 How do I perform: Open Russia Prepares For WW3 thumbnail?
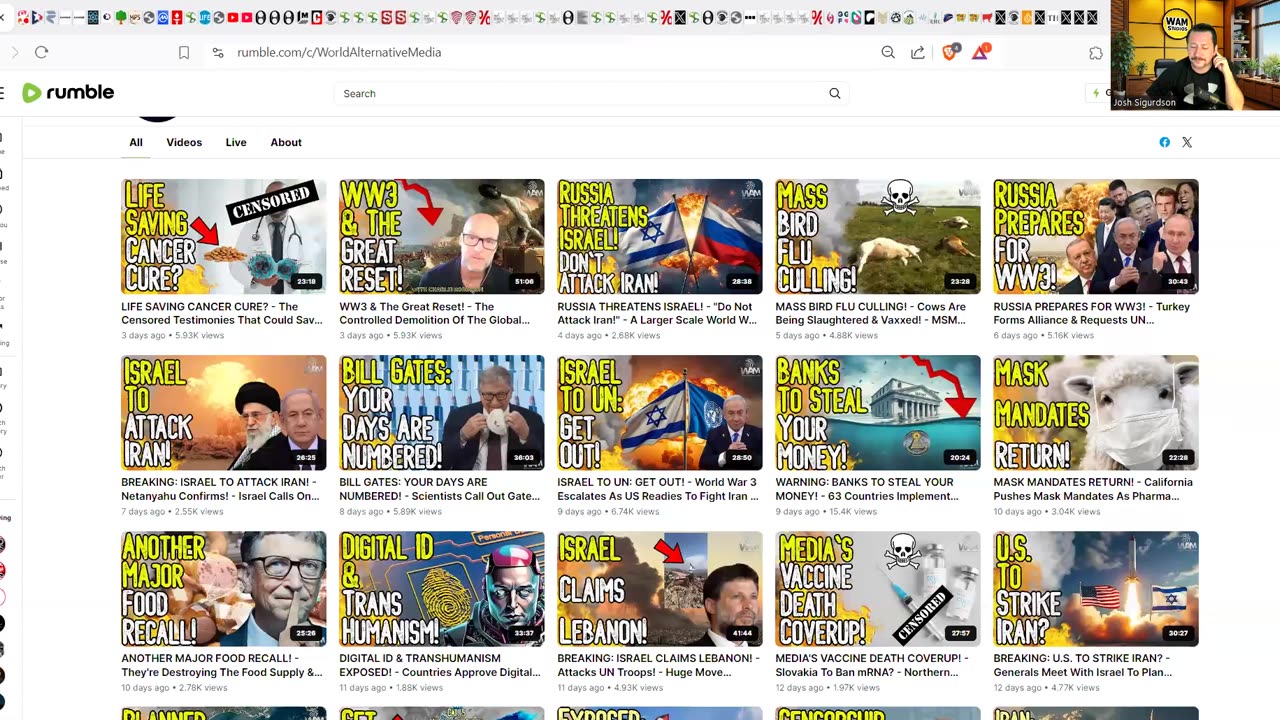[x=1096, y=237]
